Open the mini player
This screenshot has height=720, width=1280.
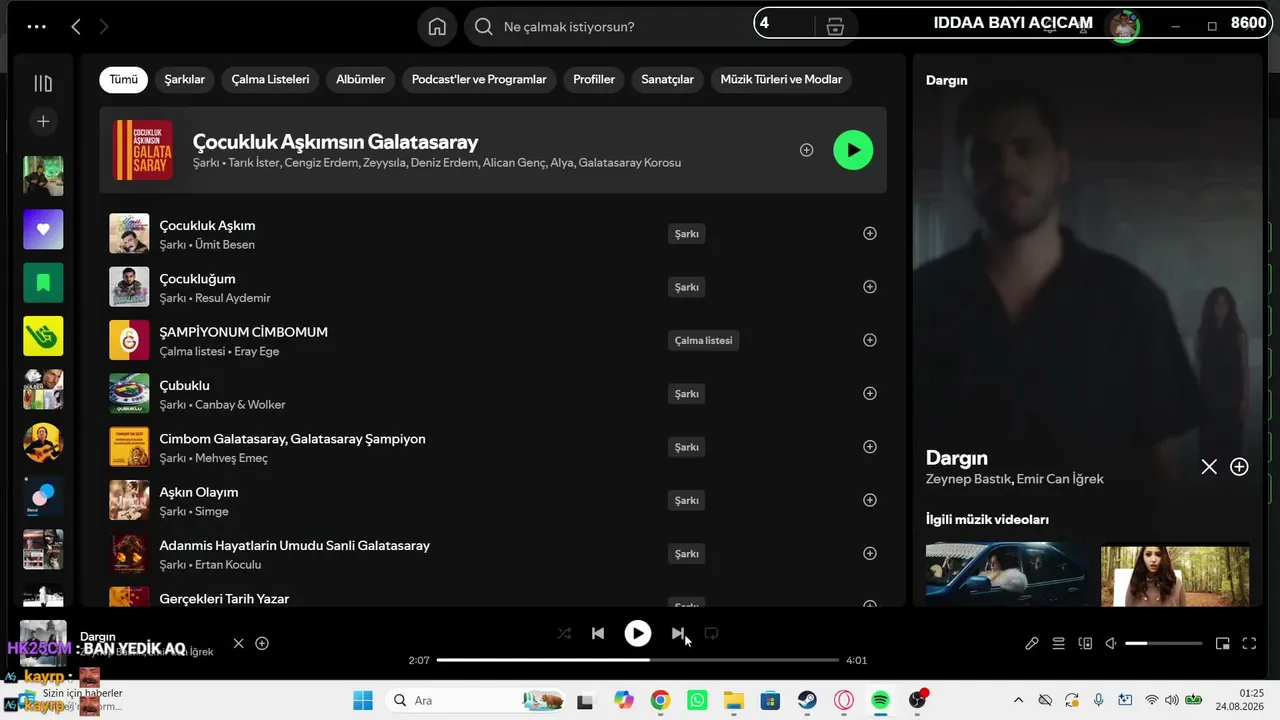pyautogui.click(x=1222, y=643)
